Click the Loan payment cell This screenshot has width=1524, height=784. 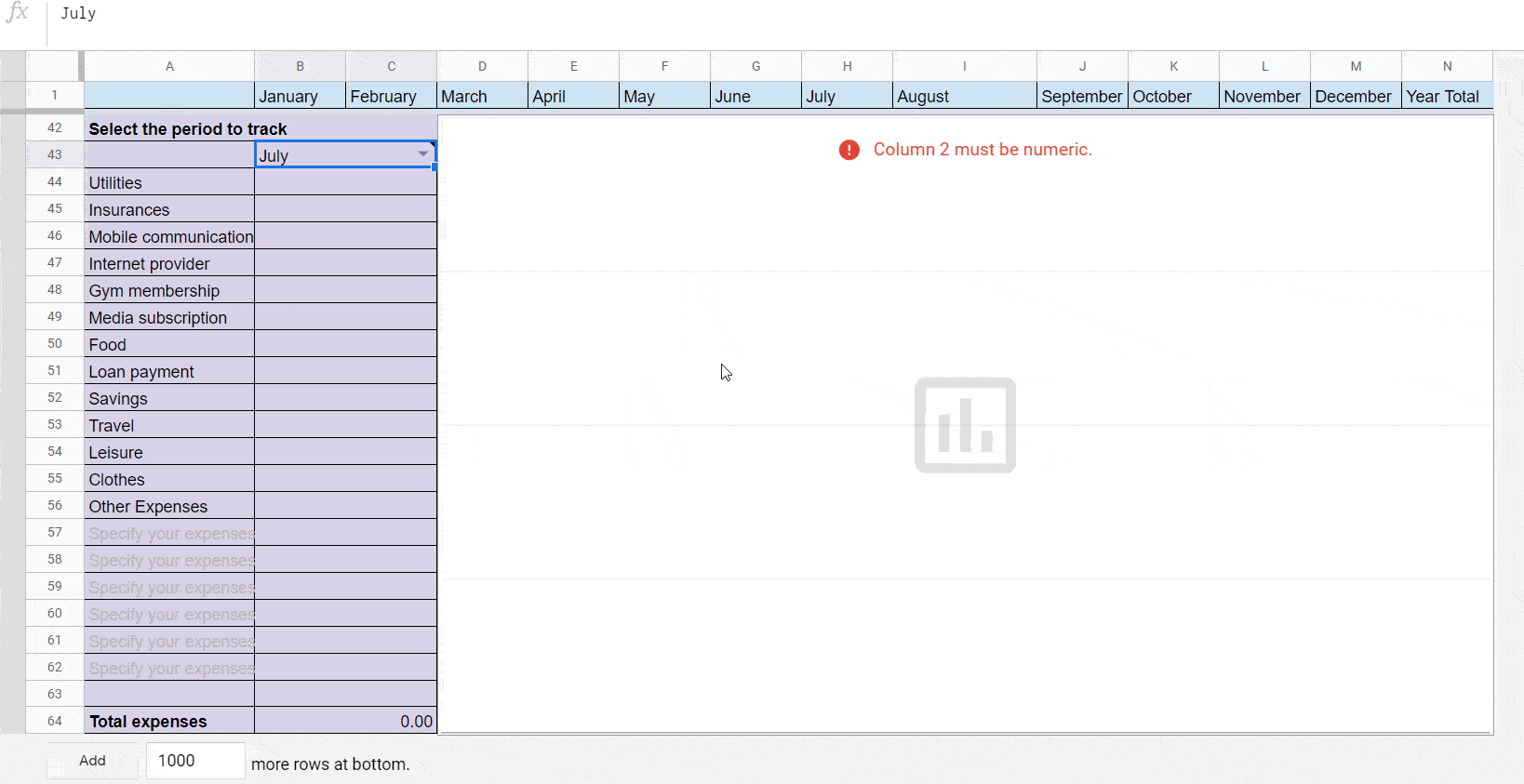169,371
